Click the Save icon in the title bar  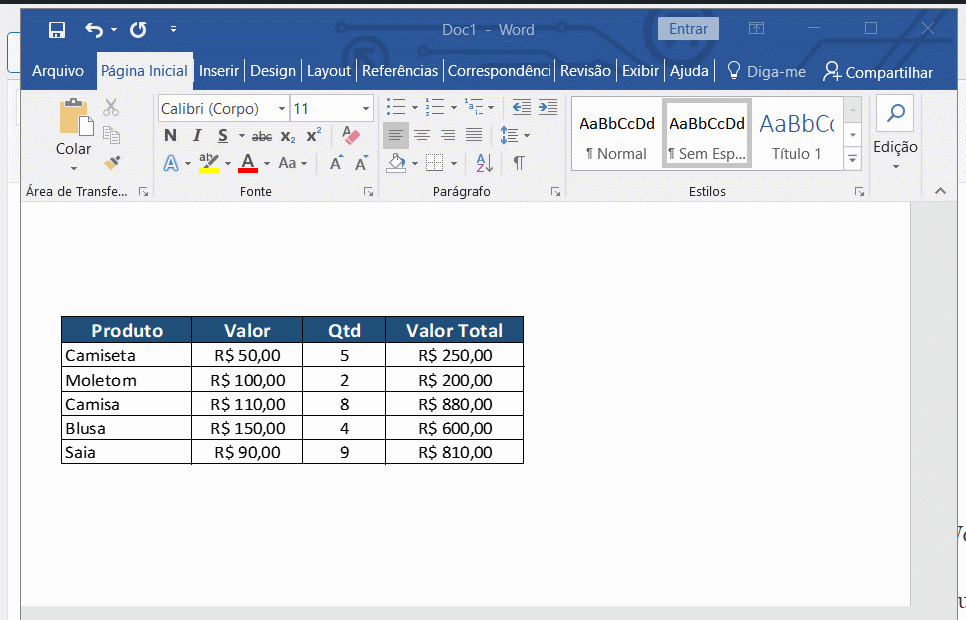coord(57,30)
